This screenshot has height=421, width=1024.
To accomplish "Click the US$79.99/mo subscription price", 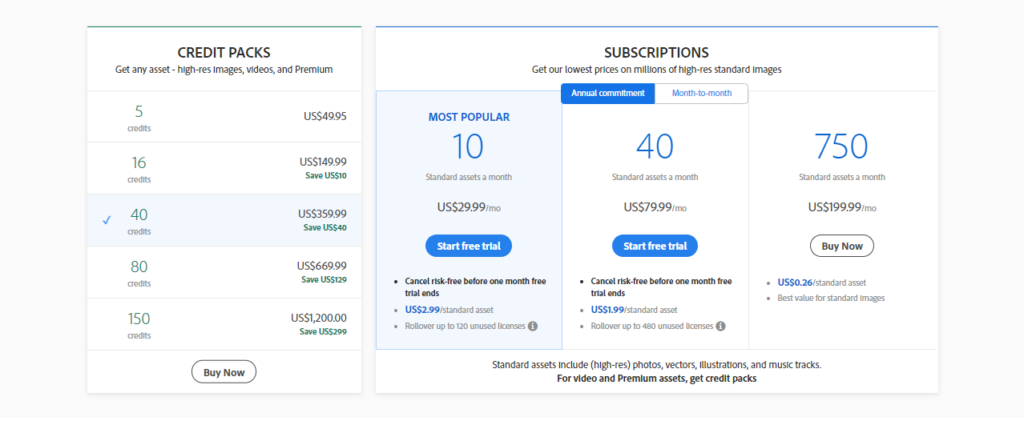I will (655, 208).
